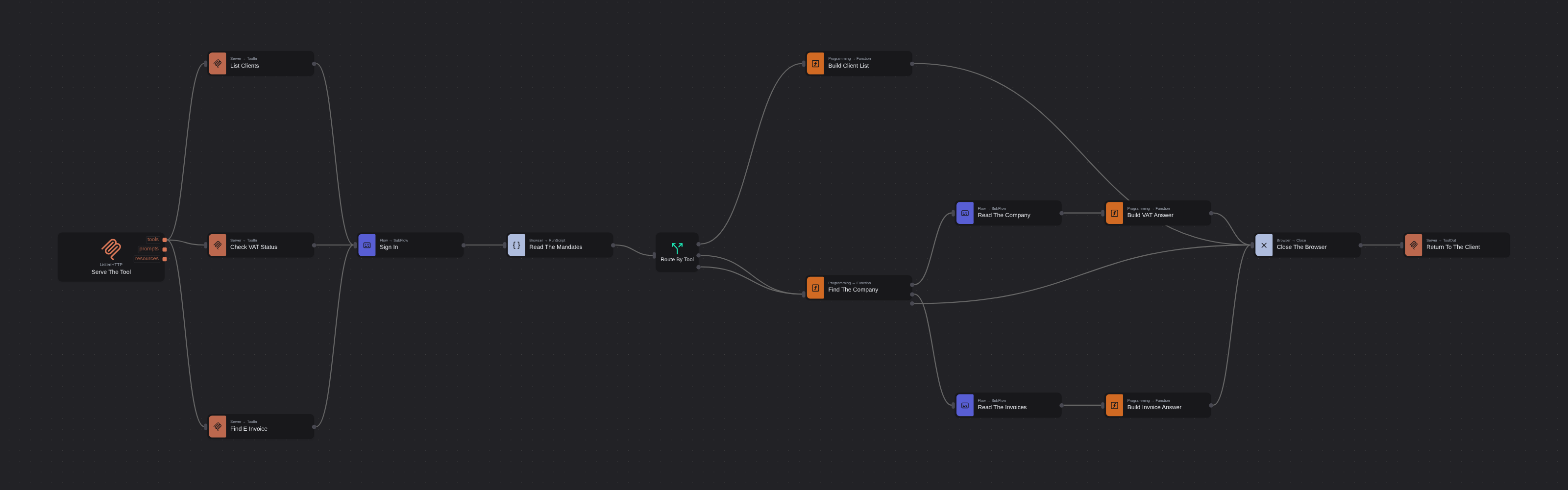
Task: Click the Close The Browser output connector
Action: tap(1360, 245)
